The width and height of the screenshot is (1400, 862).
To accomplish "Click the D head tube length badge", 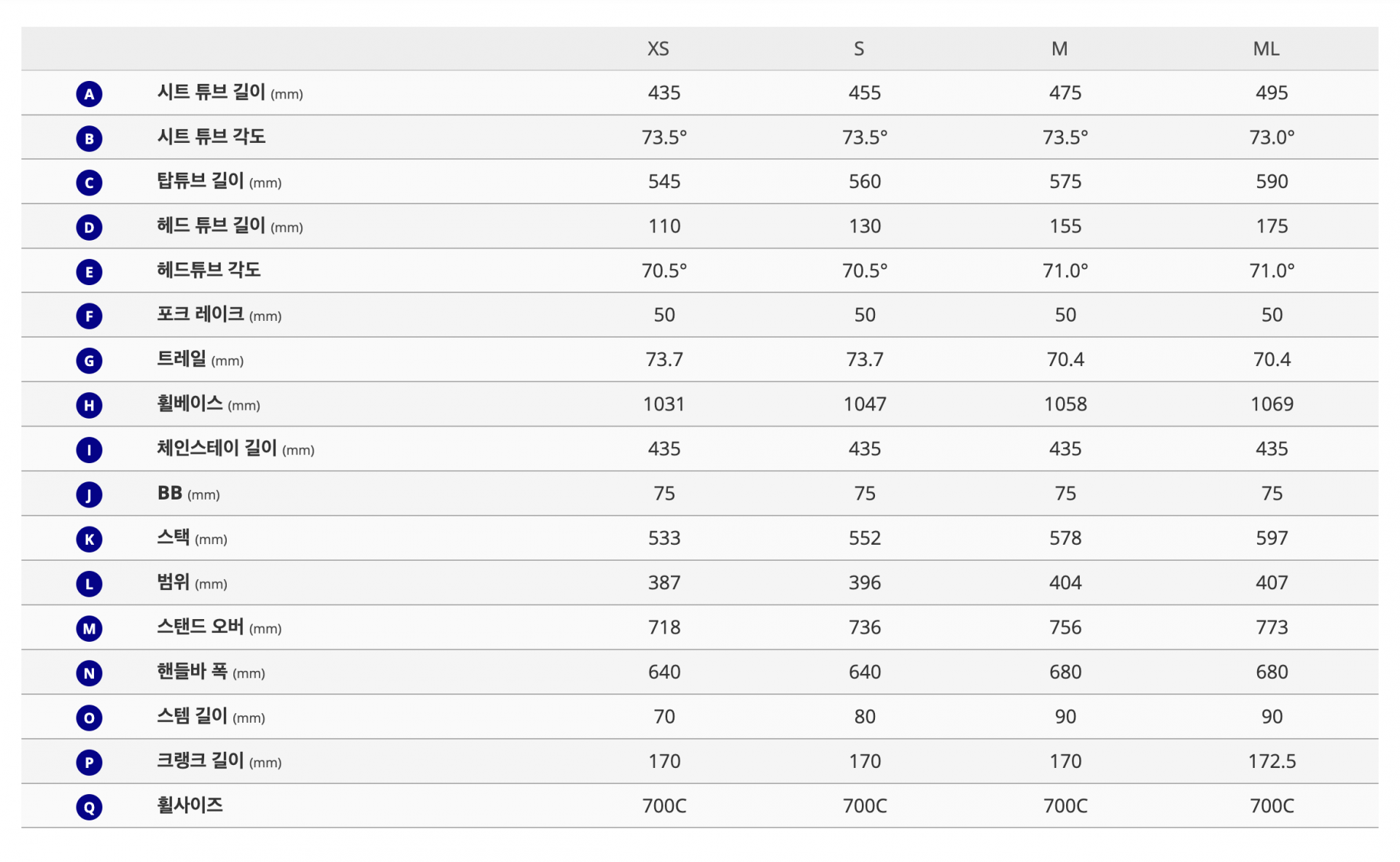I will pos(89,228).
